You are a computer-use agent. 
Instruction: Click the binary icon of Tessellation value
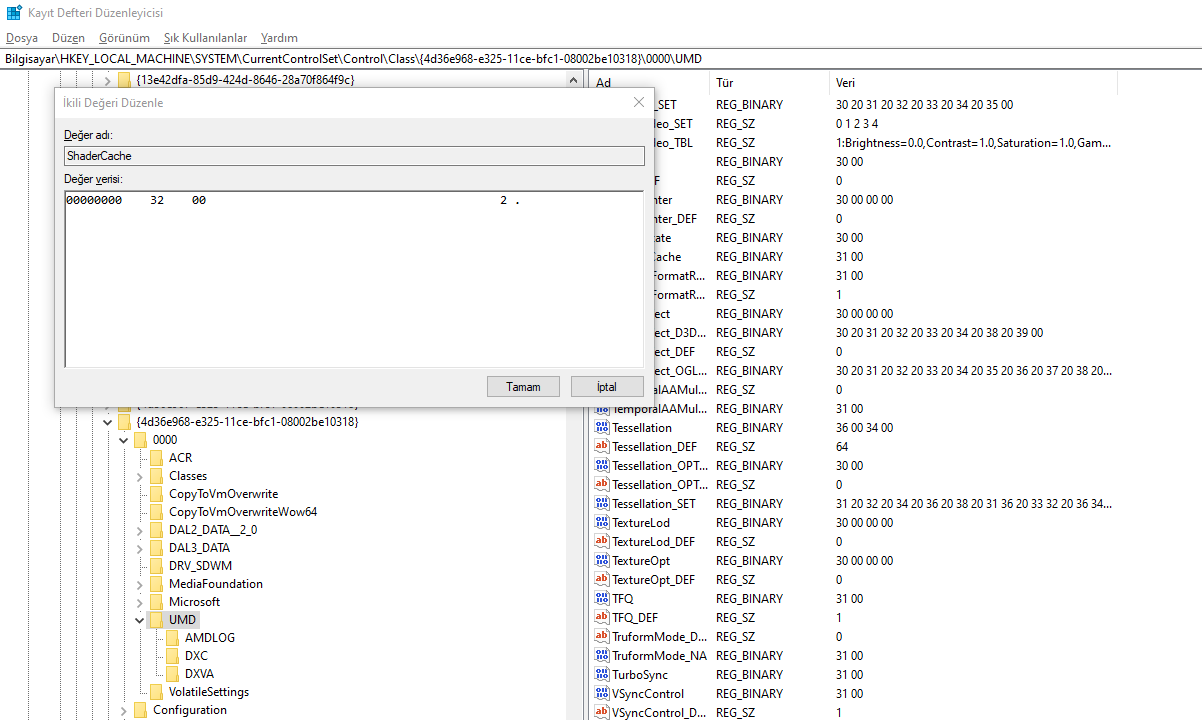[x=602, y=427]
